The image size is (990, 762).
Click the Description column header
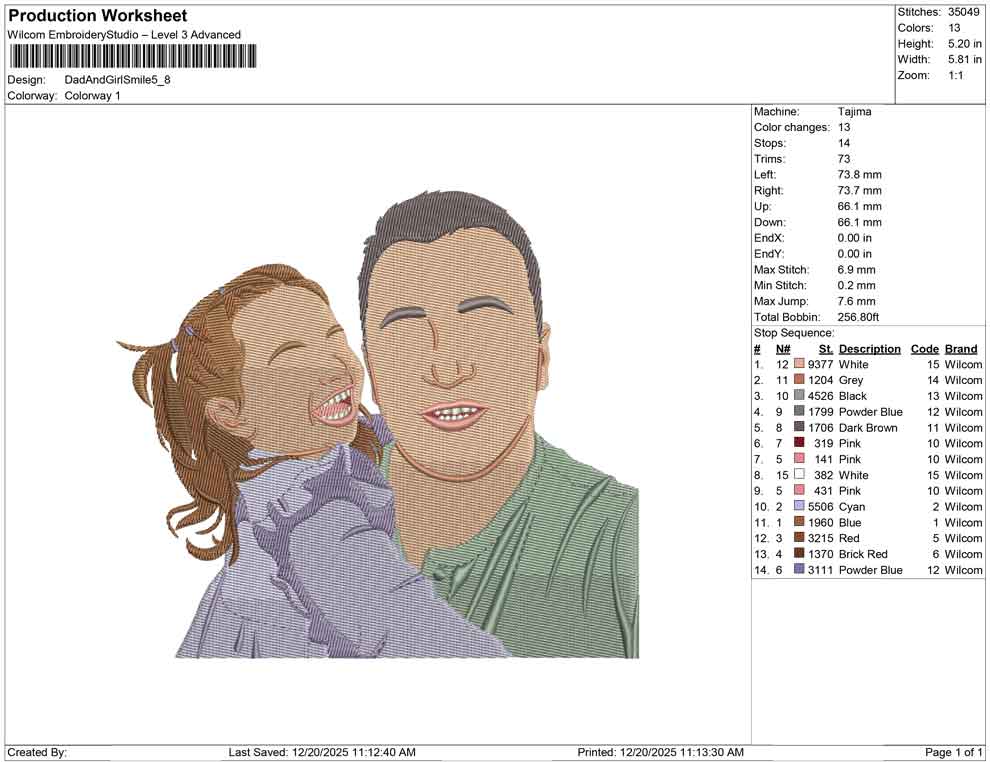click(x=869, y=348)
